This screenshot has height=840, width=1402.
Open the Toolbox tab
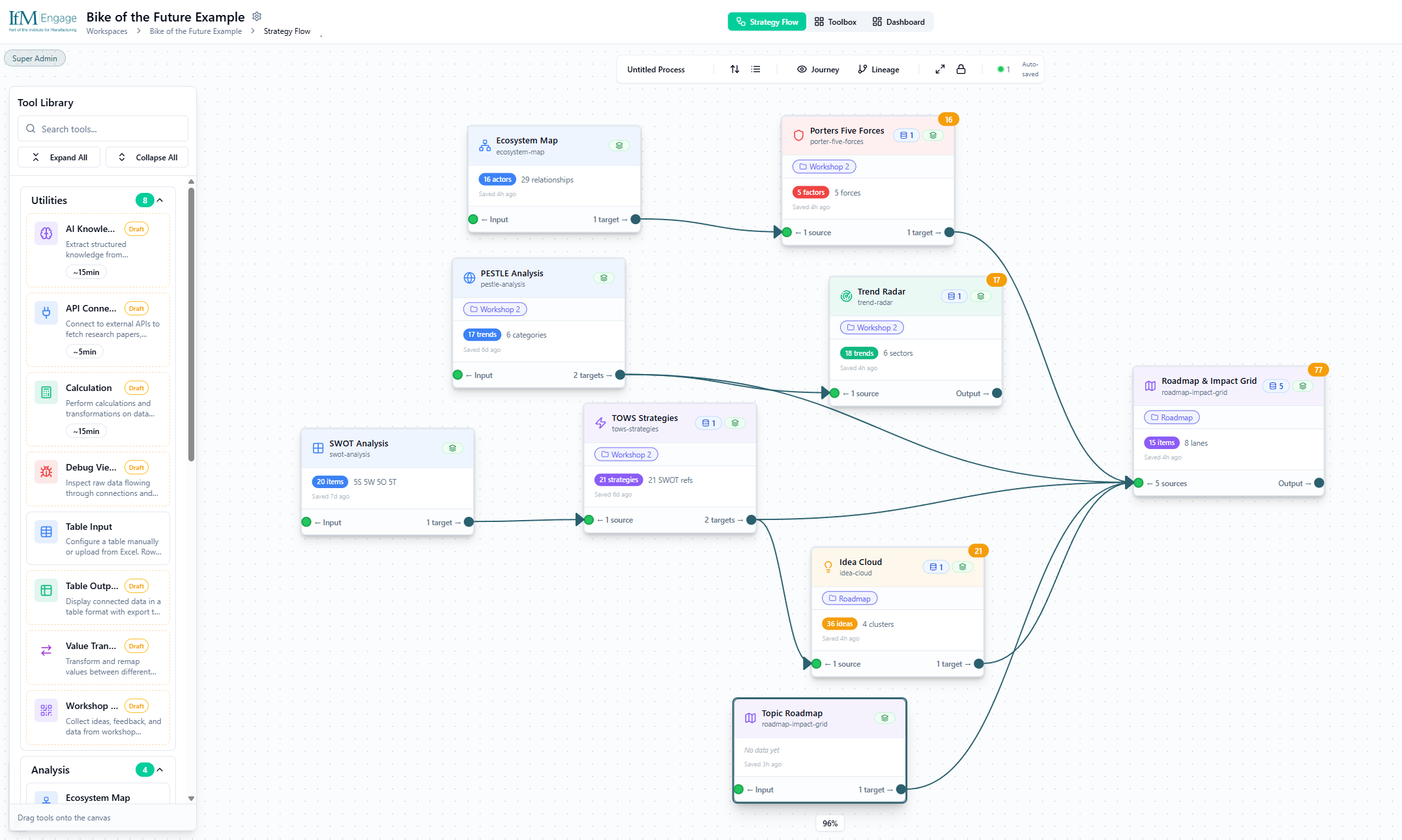(835, 21)
